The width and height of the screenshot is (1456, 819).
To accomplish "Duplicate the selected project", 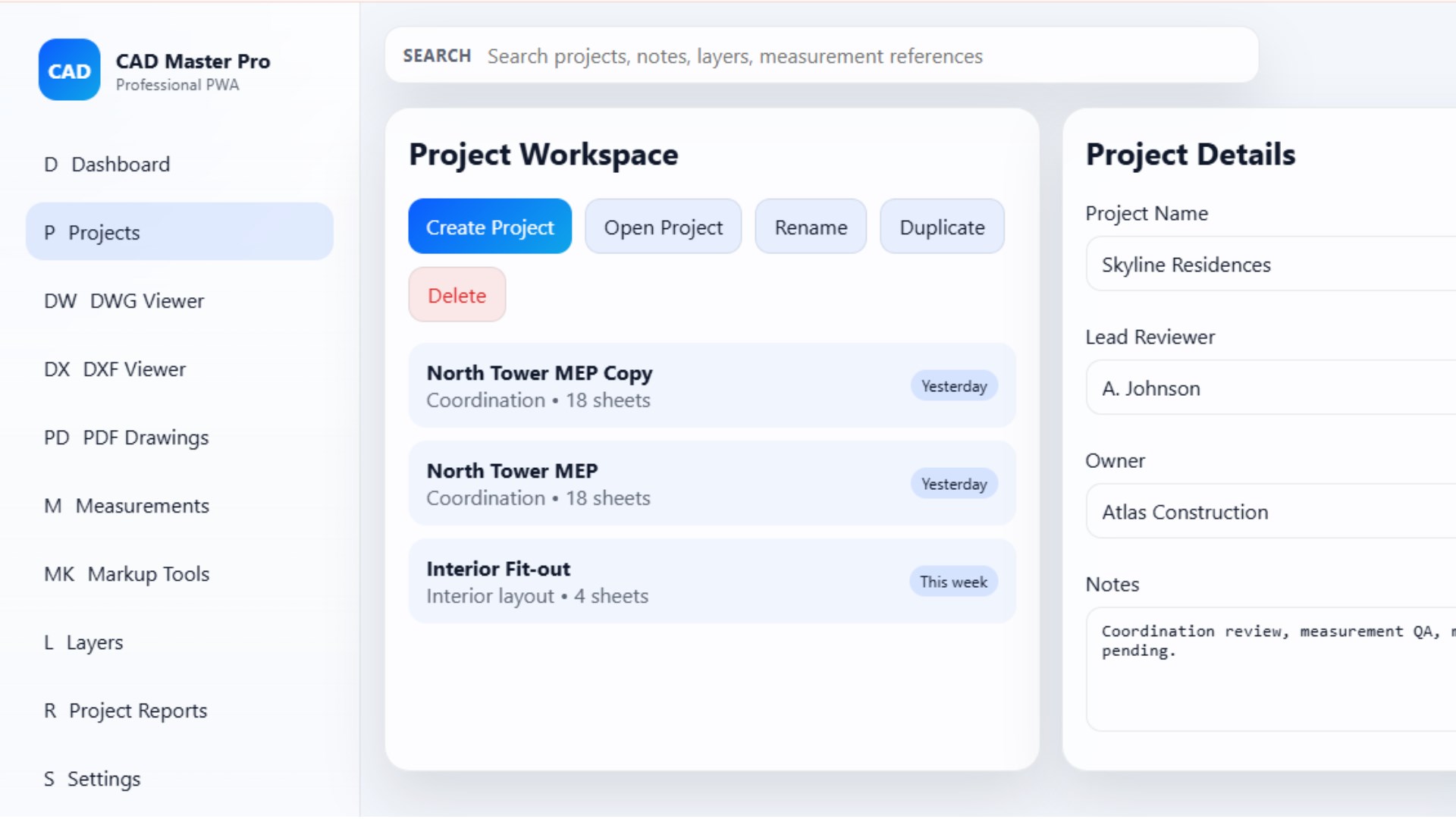I will [942, 227].
